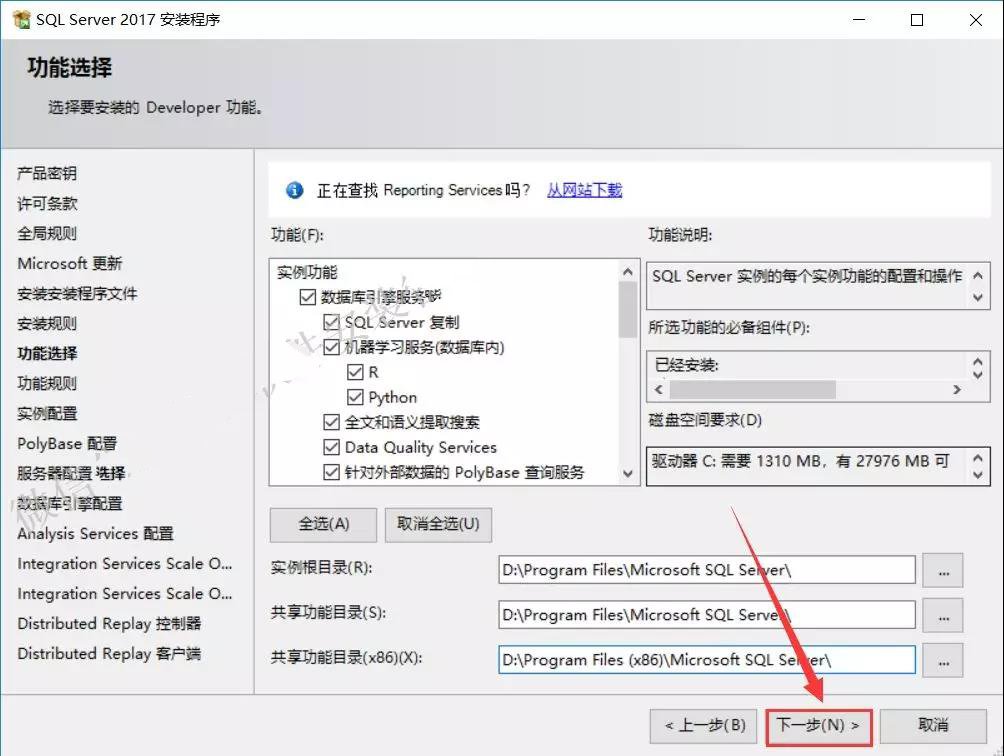The image size is (1004, 756).
Task: Select 功能选择 step in sidebar
Action: coord(47,353)
